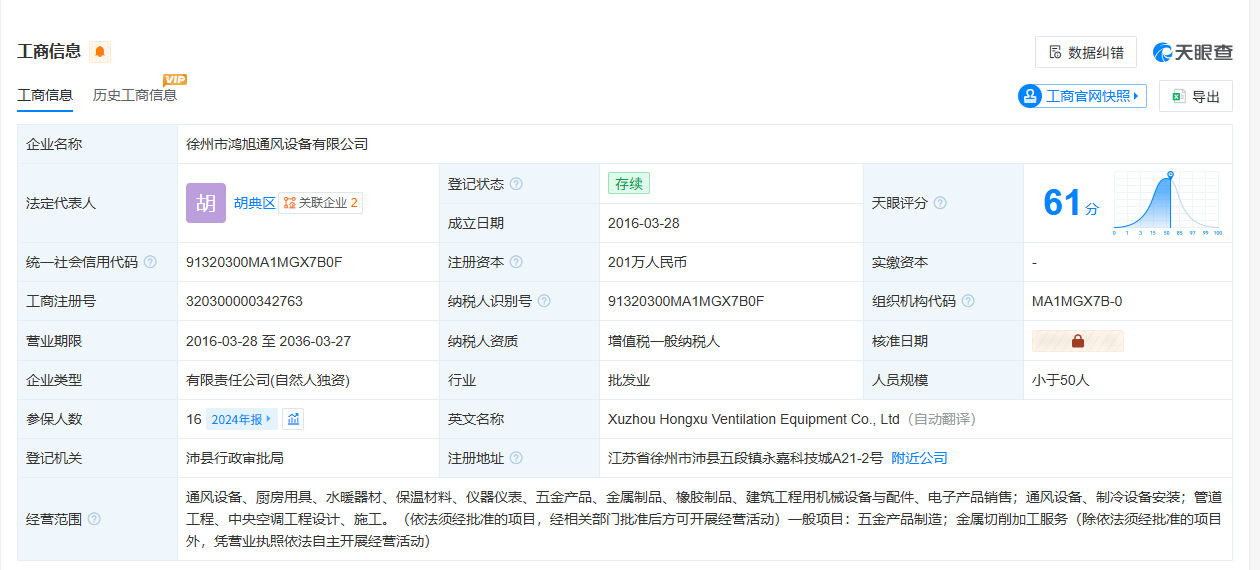Switch to 工商信息 tab
The image size is (1260, 570).
45,96
